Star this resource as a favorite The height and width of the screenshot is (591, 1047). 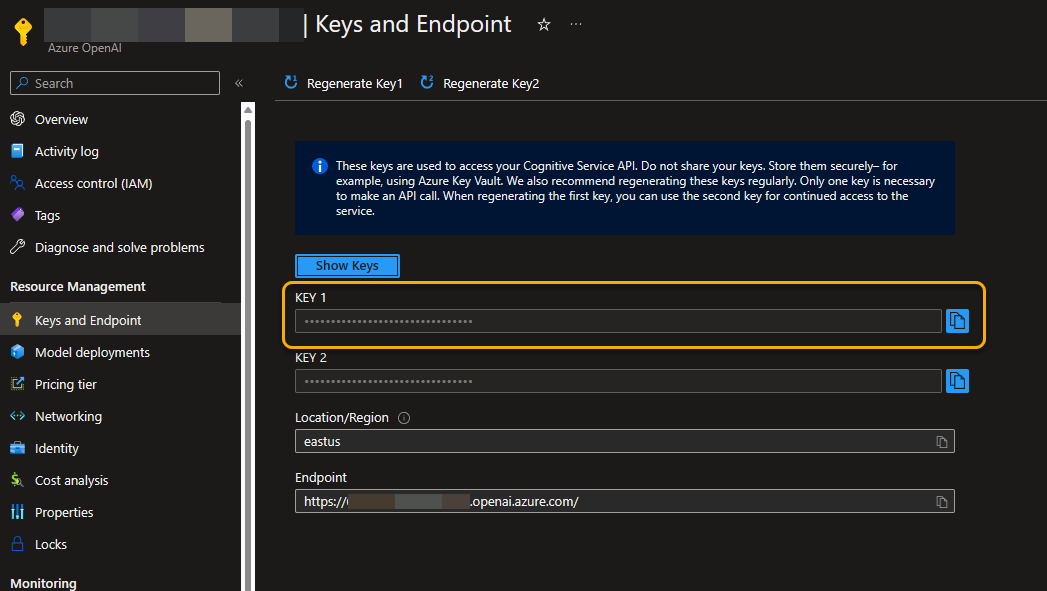pos(543,24)
